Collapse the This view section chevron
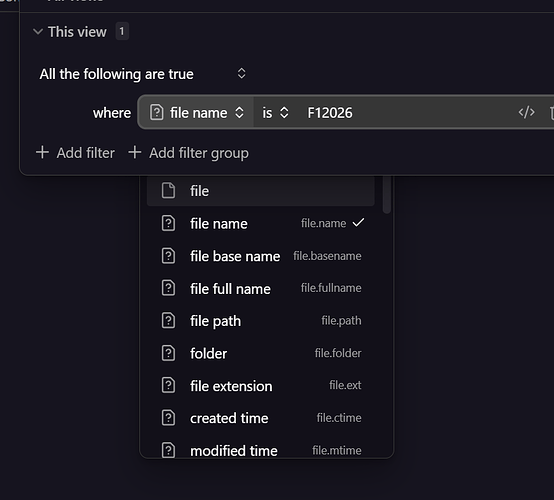 click(38, 32)
